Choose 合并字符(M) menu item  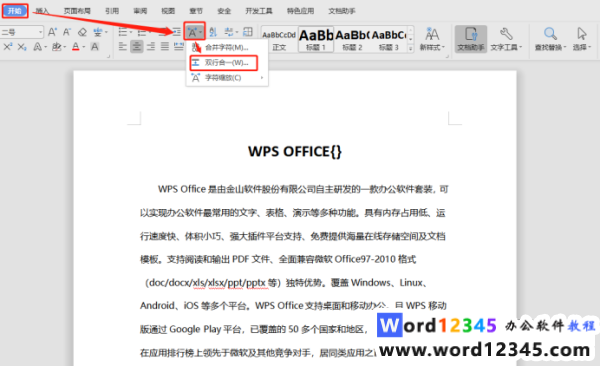[227, 47]
